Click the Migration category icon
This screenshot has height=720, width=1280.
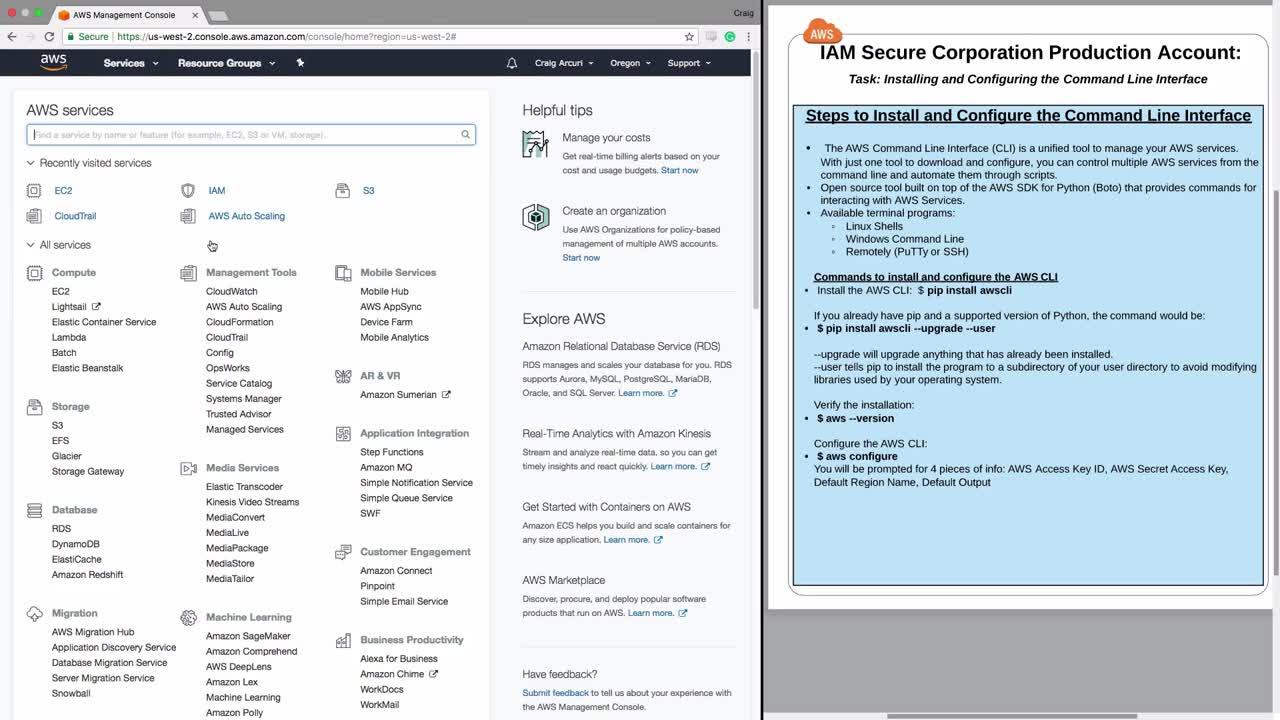coord(35,613)
